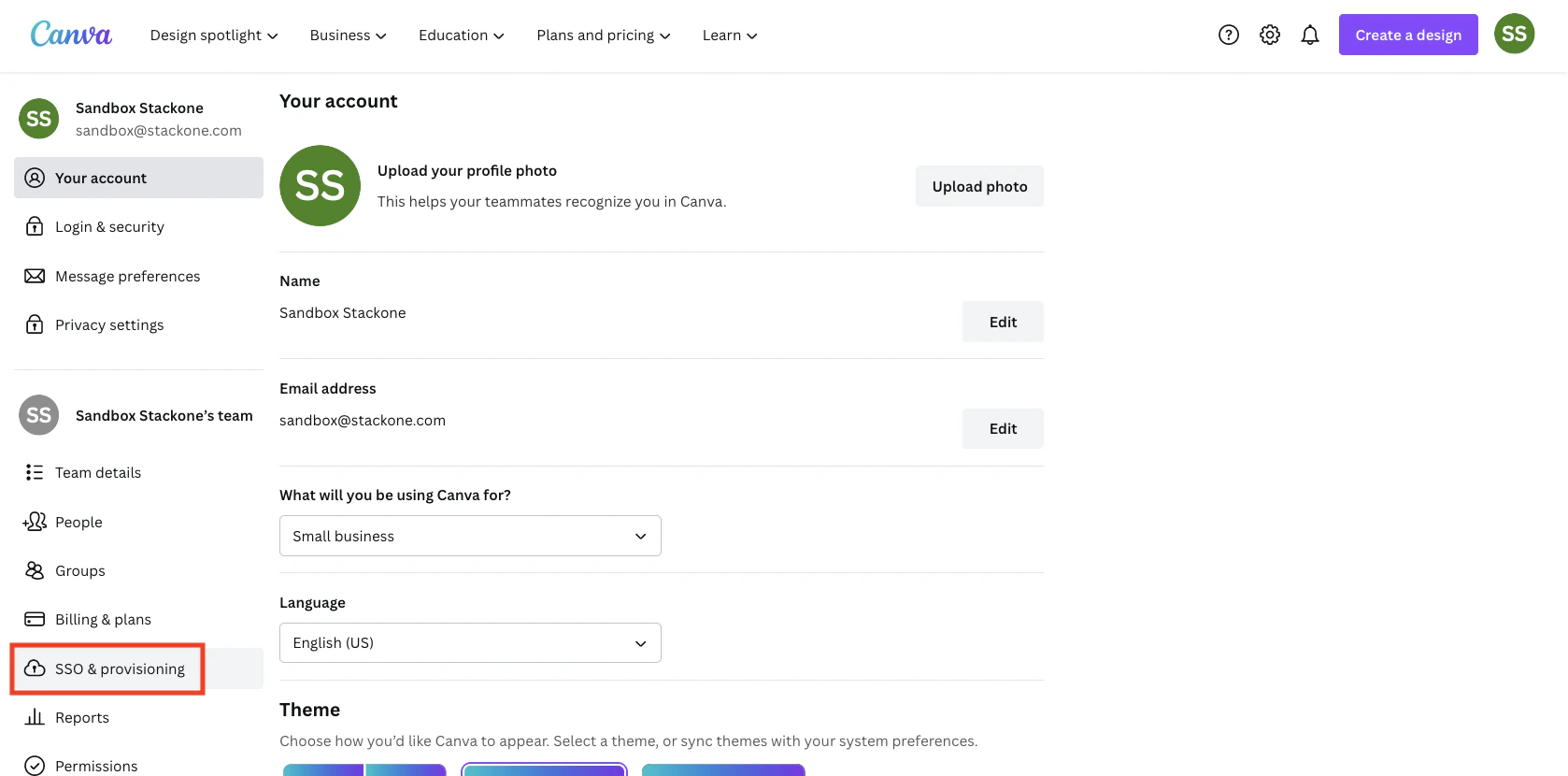Open the English (US) language dropdown
1568x776 pixels.
pos(470,643)
